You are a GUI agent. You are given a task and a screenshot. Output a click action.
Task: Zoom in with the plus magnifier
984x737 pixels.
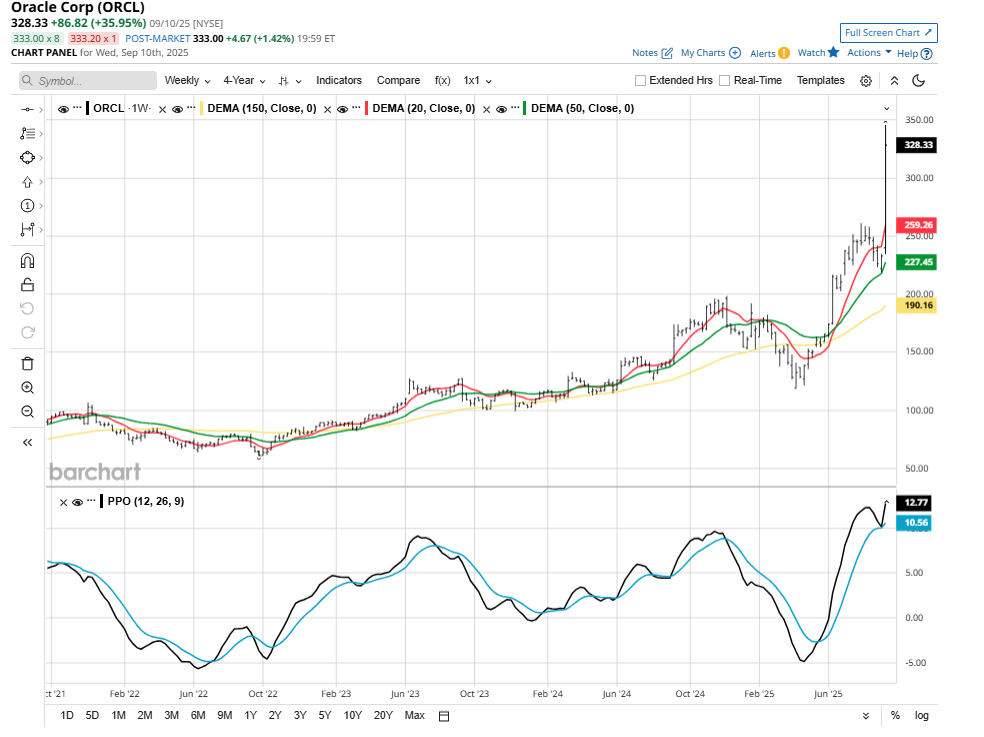(x=27, y=388)
